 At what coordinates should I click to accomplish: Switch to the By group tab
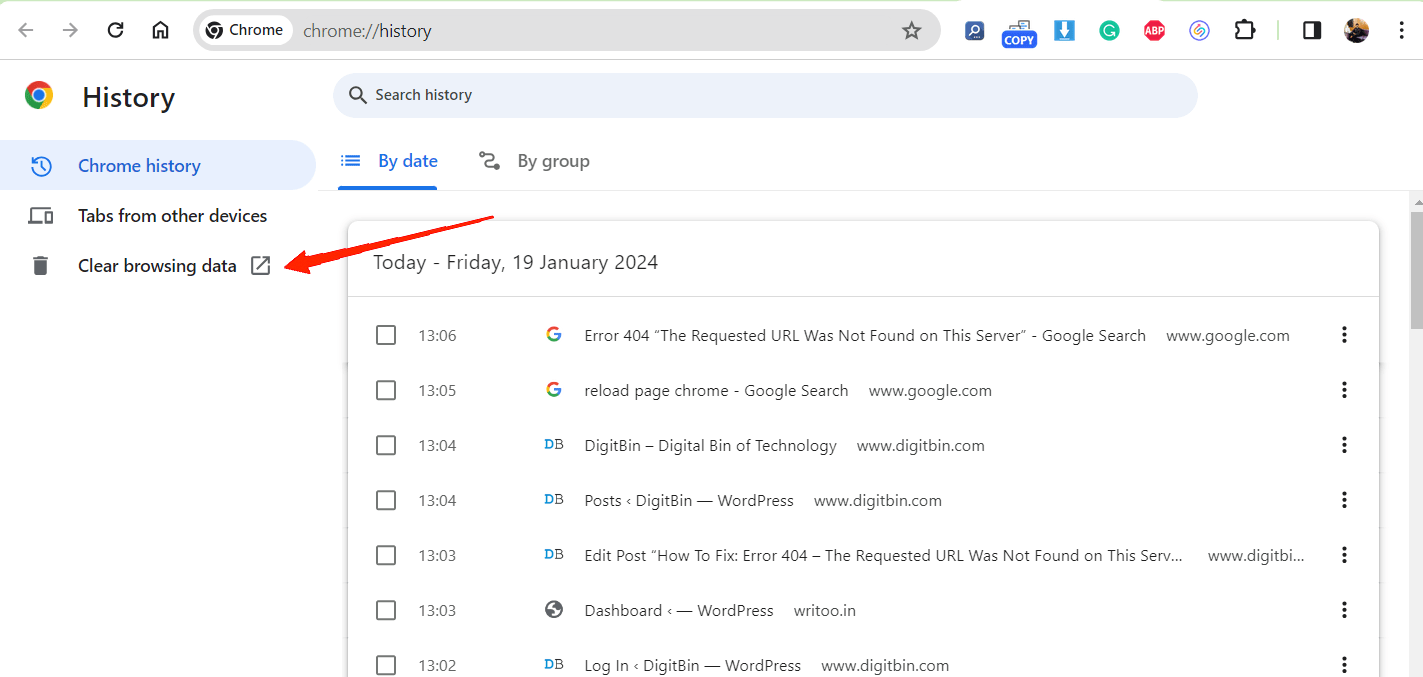[534, 161]
